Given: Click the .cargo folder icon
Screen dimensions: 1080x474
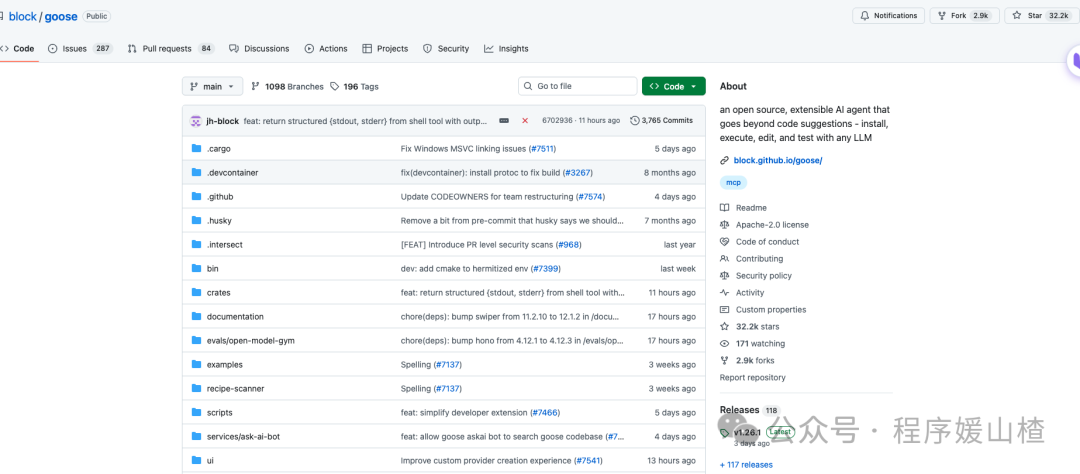Looking at the screenshot, I should click(197, 149).
